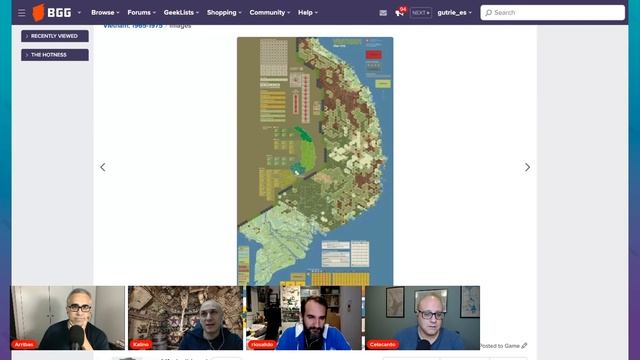640x360 pixels.
Task: Go to the next image arrow
Action: (x=527, y=167)
